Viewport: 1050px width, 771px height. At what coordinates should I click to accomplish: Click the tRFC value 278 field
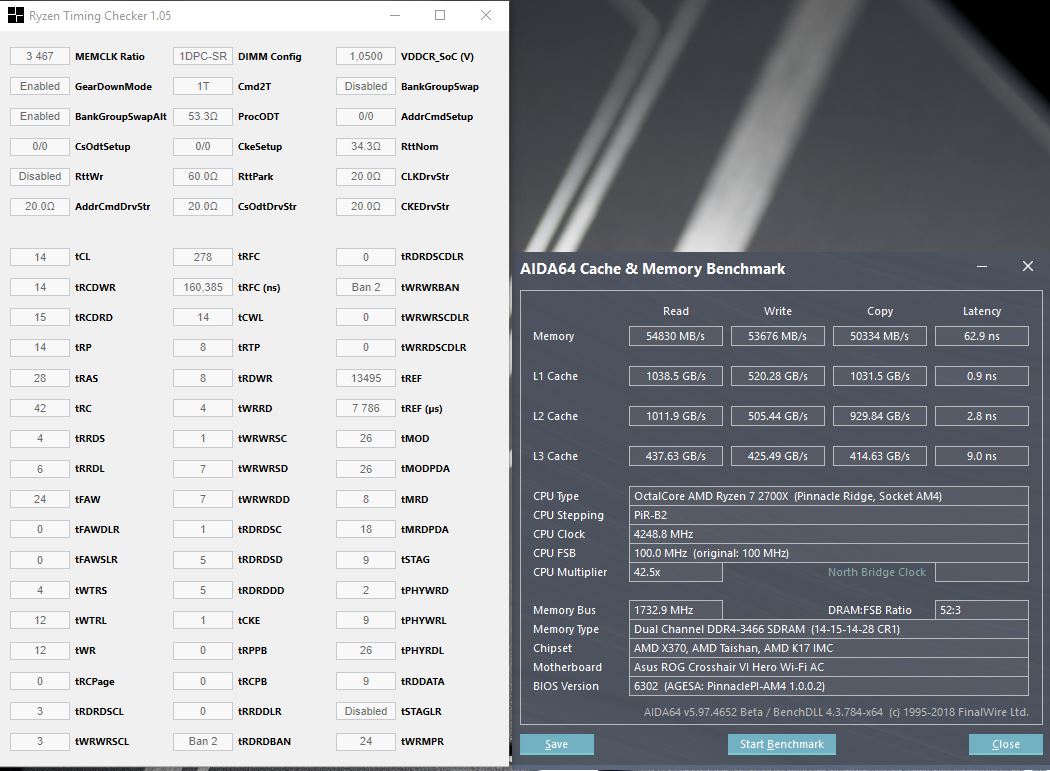203,257
